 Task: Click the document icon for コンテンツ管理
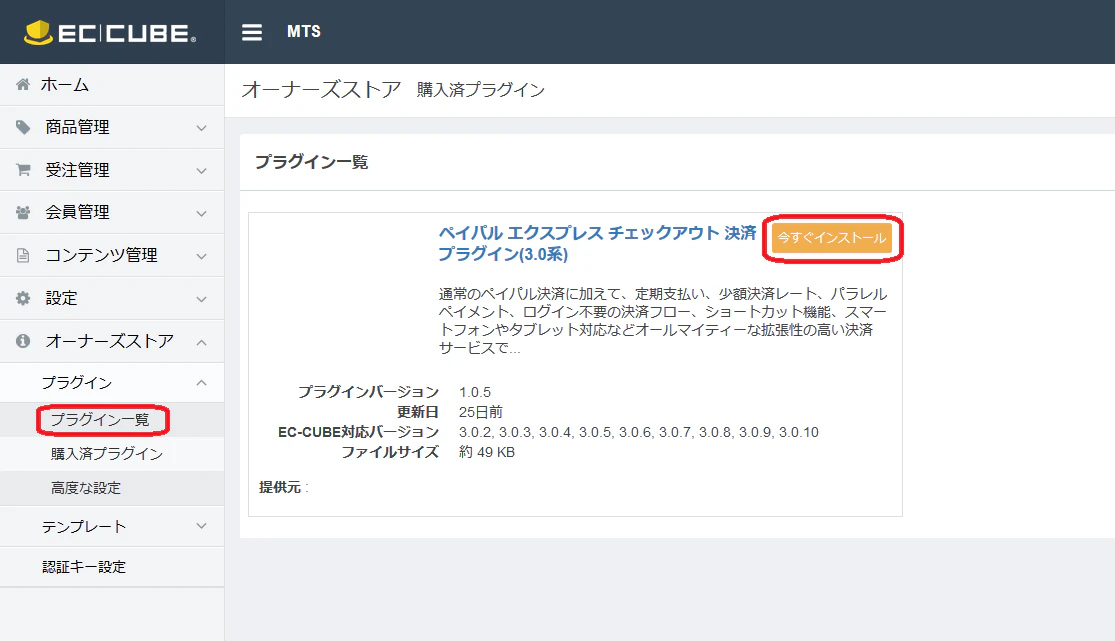click(x=23, y=255)
